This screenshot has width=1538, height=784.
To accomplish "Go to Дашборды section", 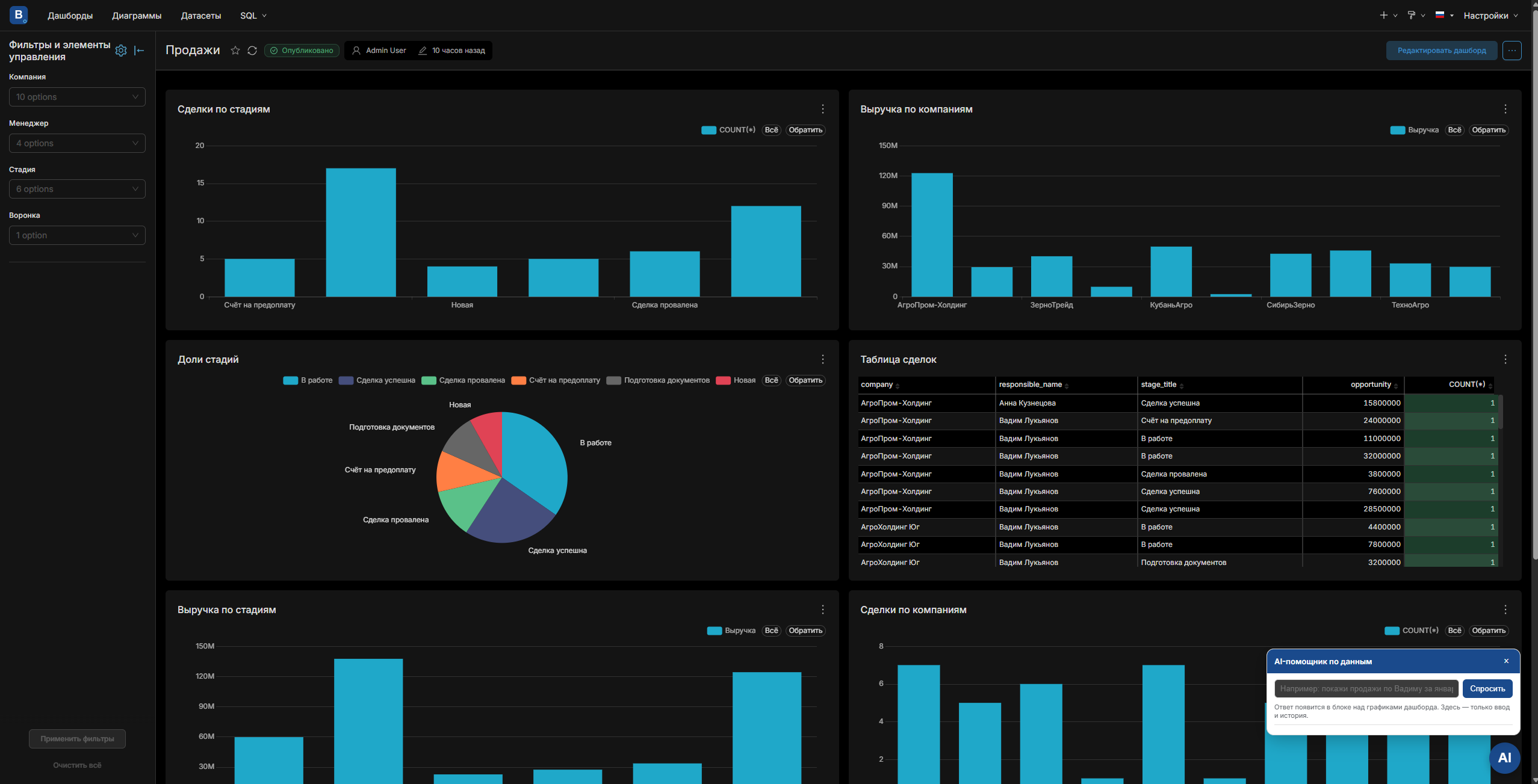I will (x=70, y=16).
